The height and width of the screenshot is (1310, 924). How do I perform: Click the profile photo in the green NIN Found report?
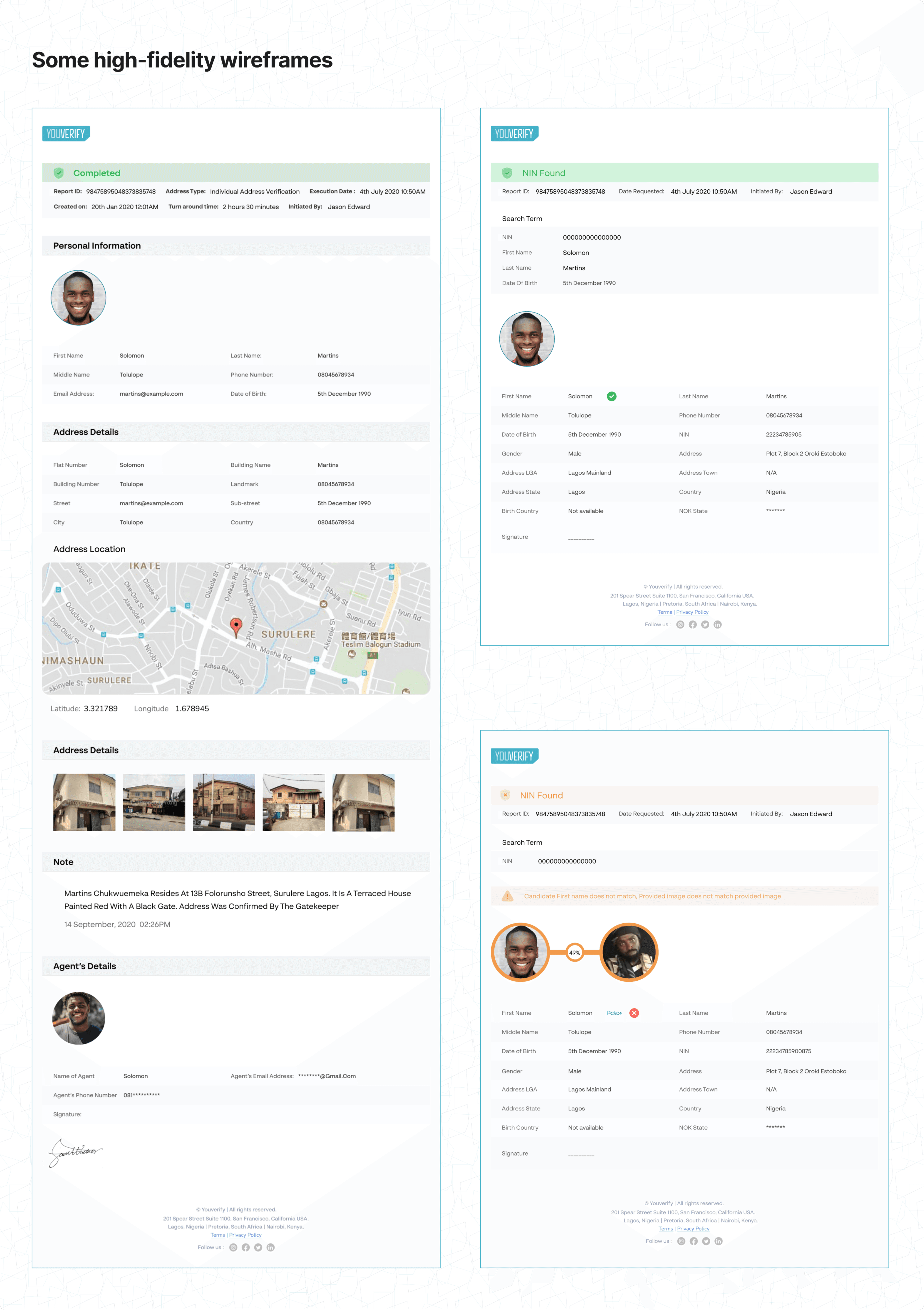coord(527,339)
